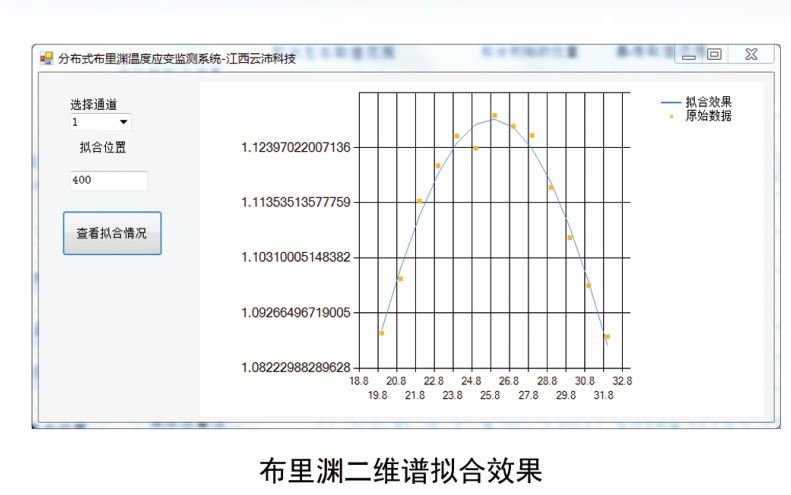Click the application icon in title bar
791x495 pixels.
[x=45, y=59]
